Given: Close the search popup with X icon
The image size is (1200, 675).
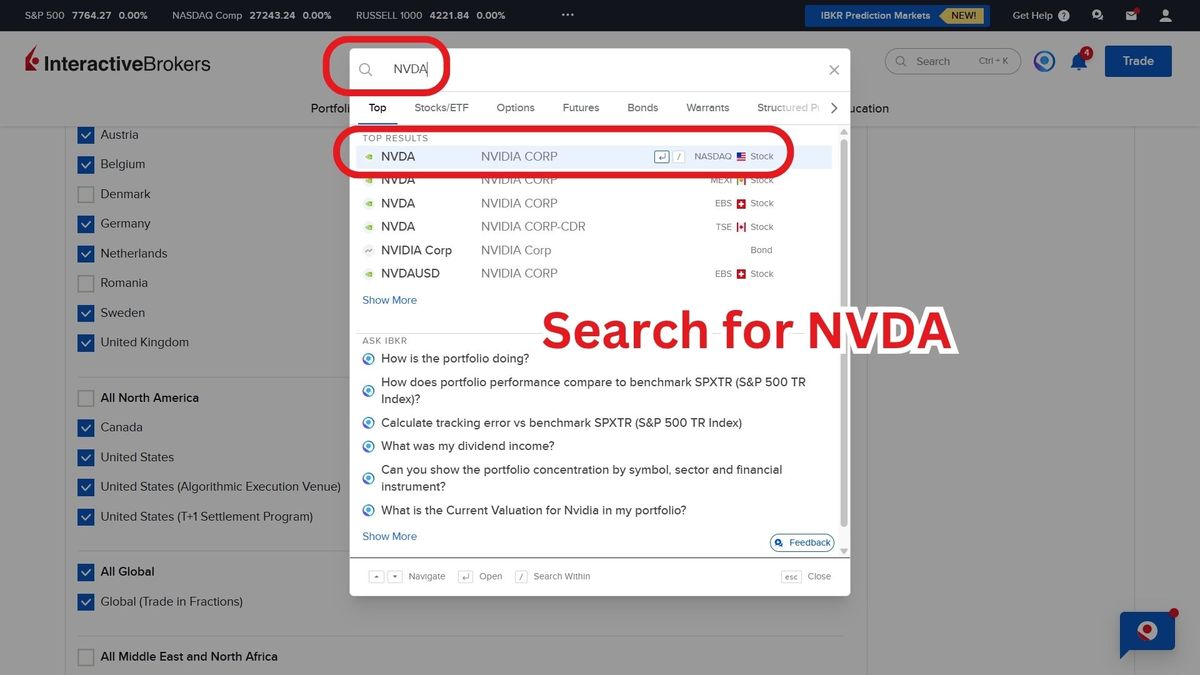Looking at the screenshot, I should click(x=834, y=70).
